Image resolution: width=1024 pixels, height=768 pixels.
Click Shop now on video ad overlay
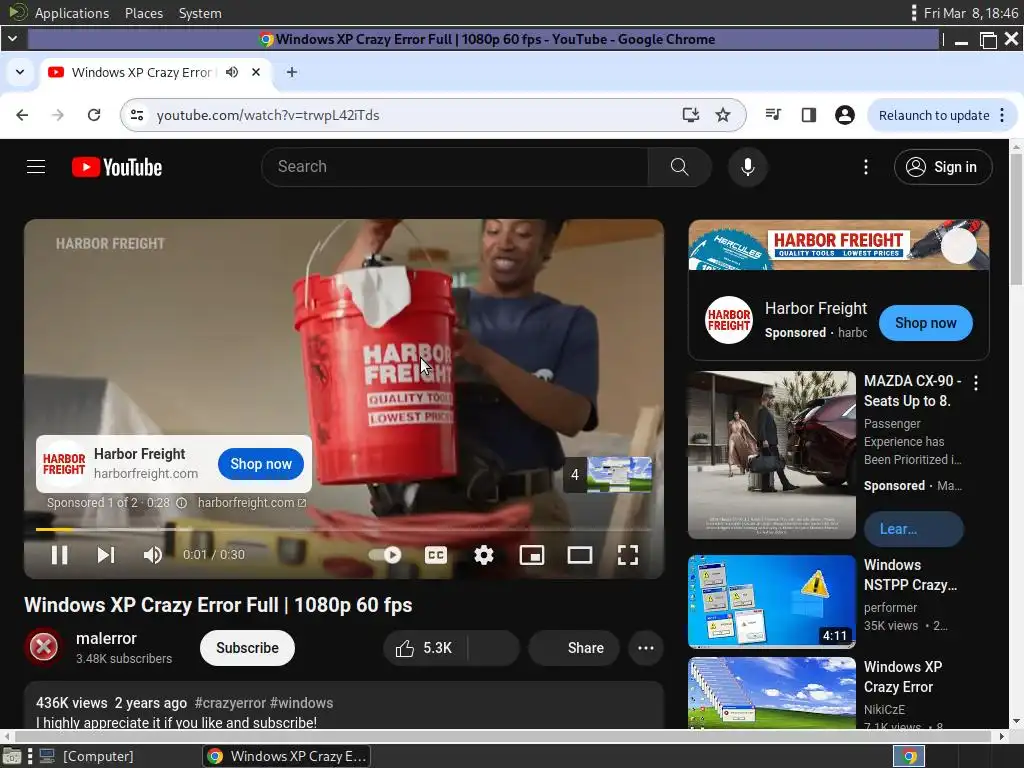pyautogui.click(x=261, y=464)
